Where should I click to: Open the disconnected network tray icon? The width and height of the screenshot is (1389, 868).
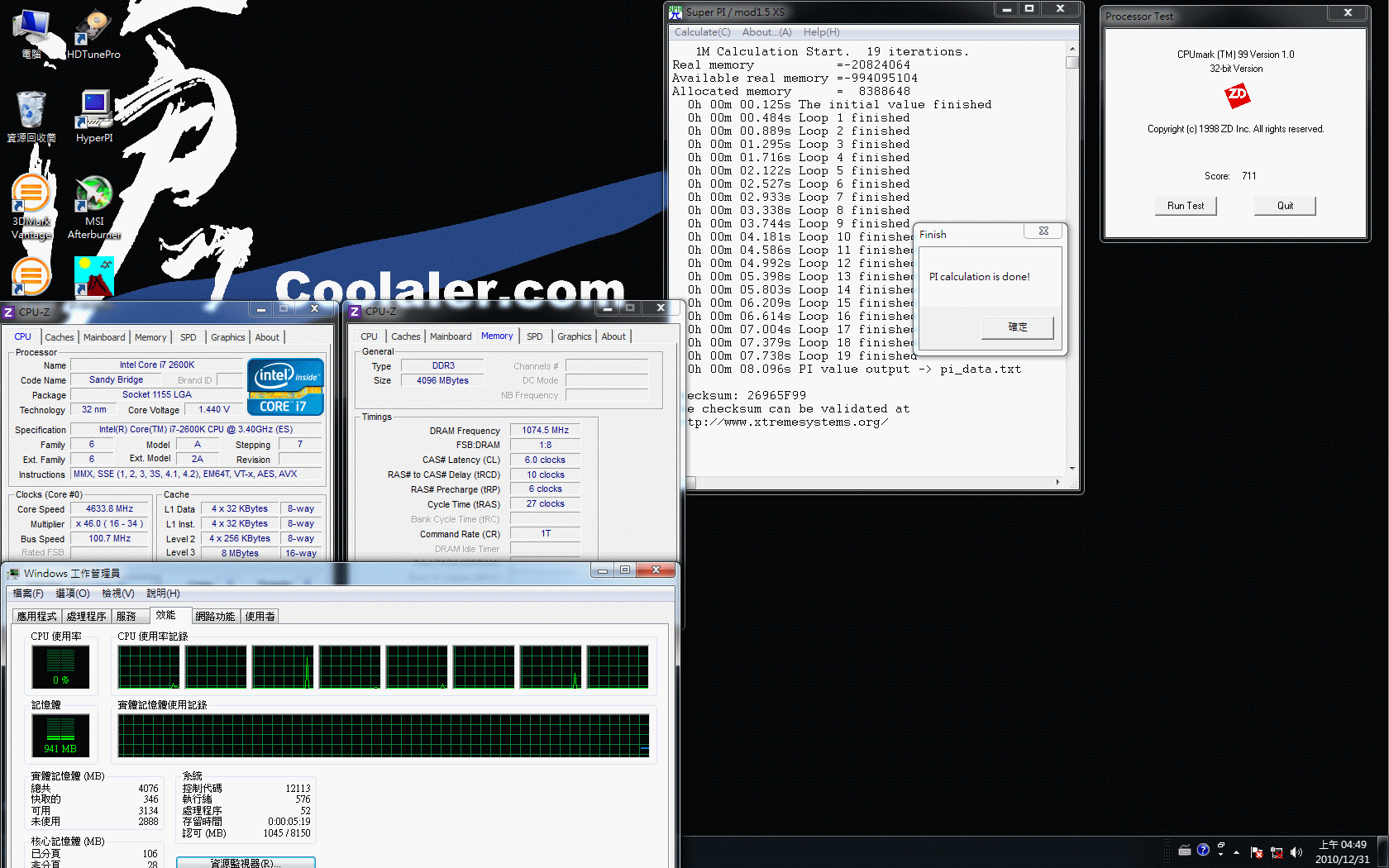(x=1277, y=852)
